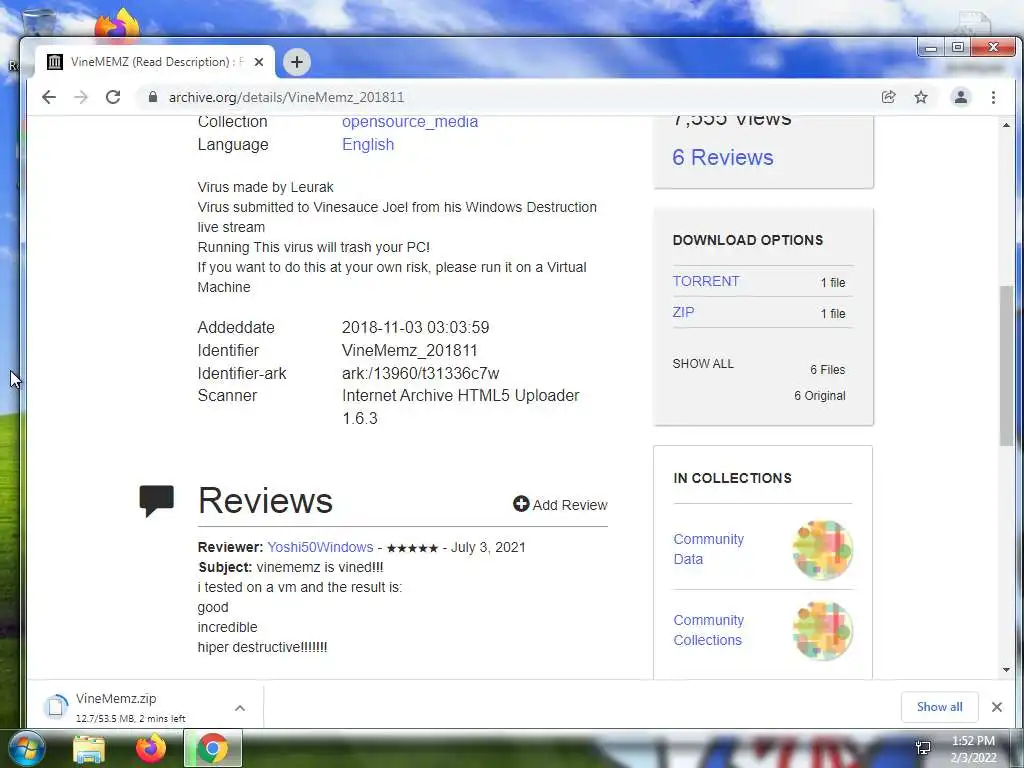The image size is (1024, 768).
Task: Click Chrome taskbar icon
Action: tap(213, 748)
